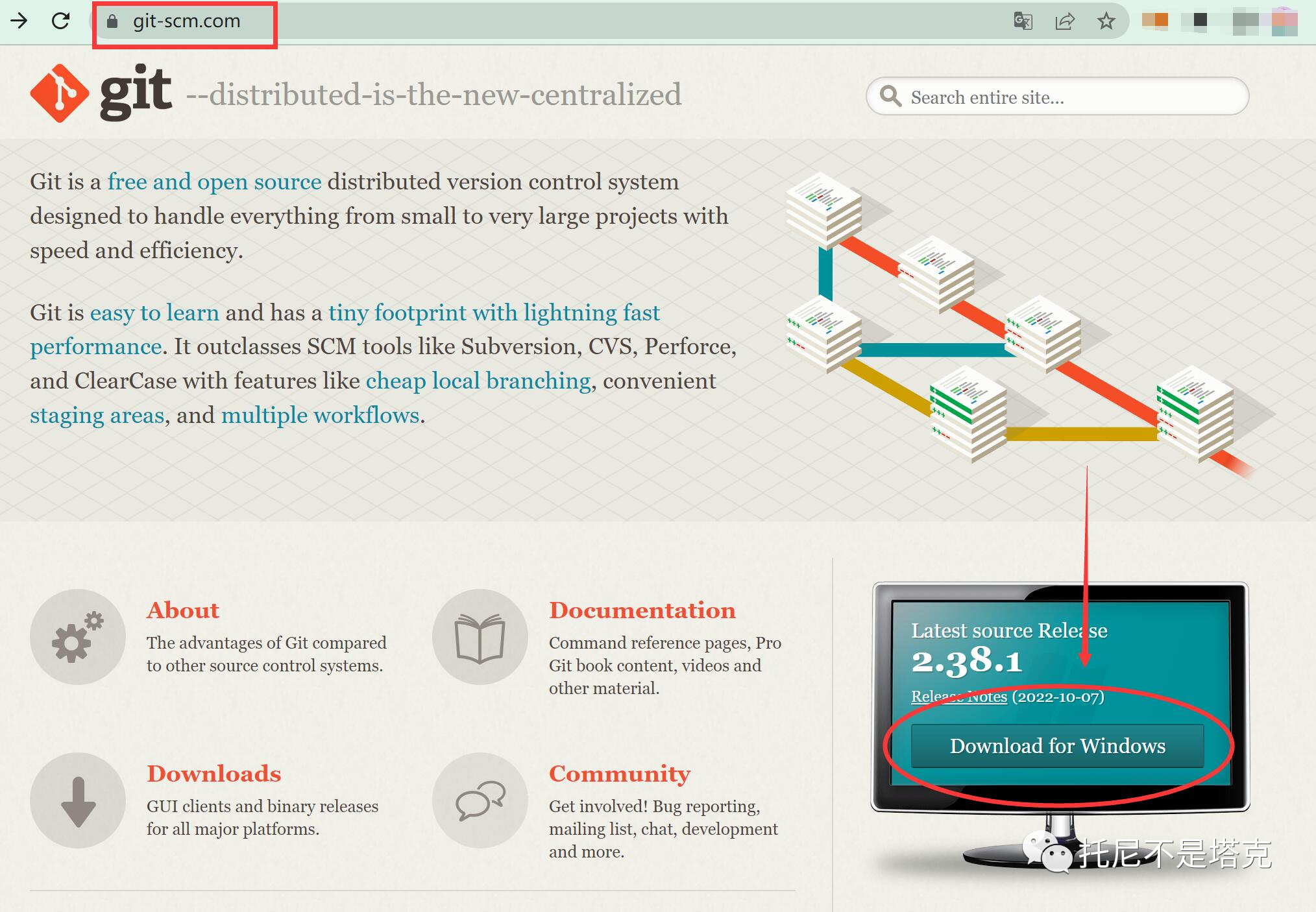Click the magnifier search icon

click(890, 96)
